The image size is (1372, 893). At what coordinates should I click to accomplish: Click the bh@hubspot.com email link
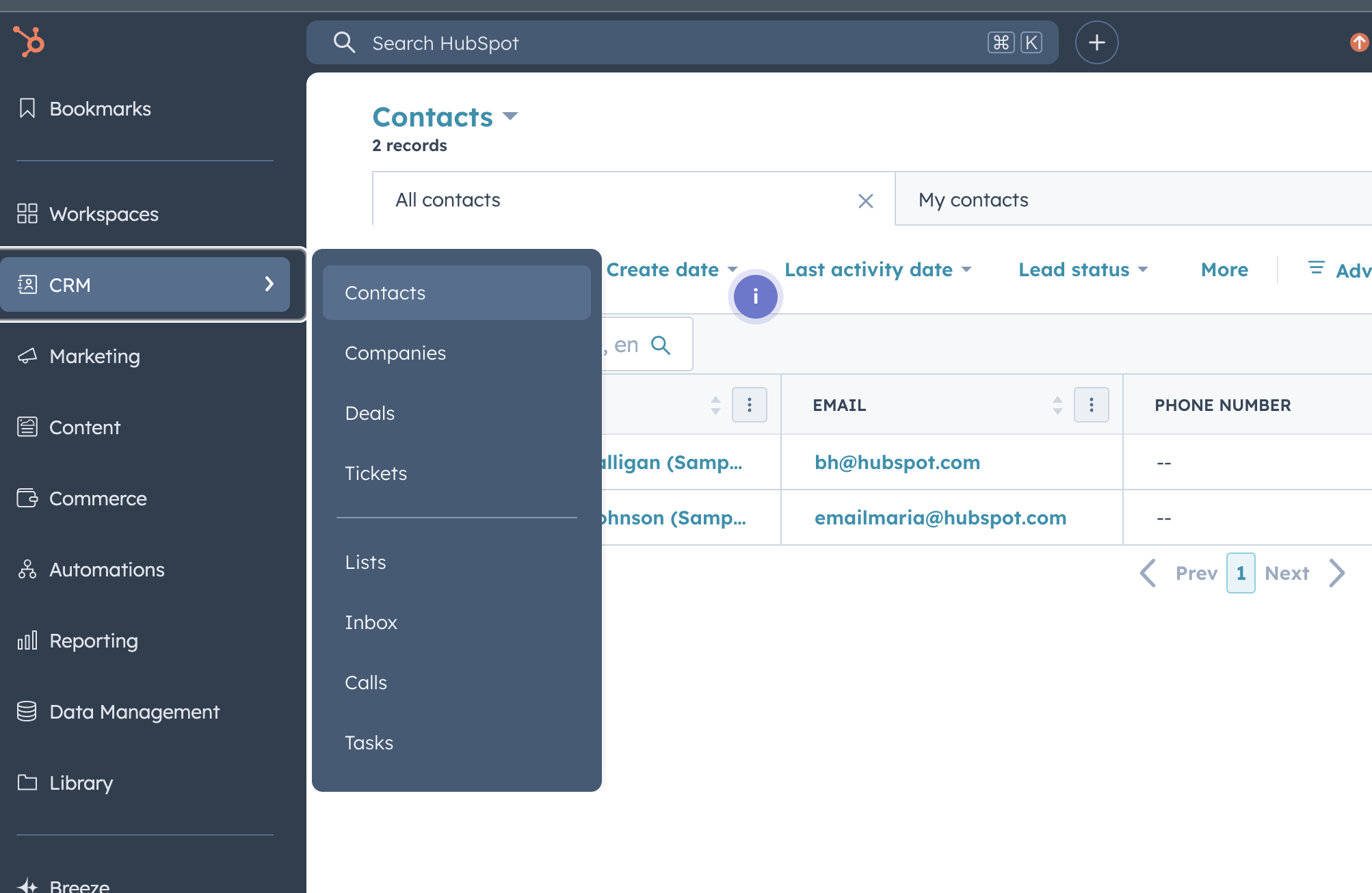897,462
